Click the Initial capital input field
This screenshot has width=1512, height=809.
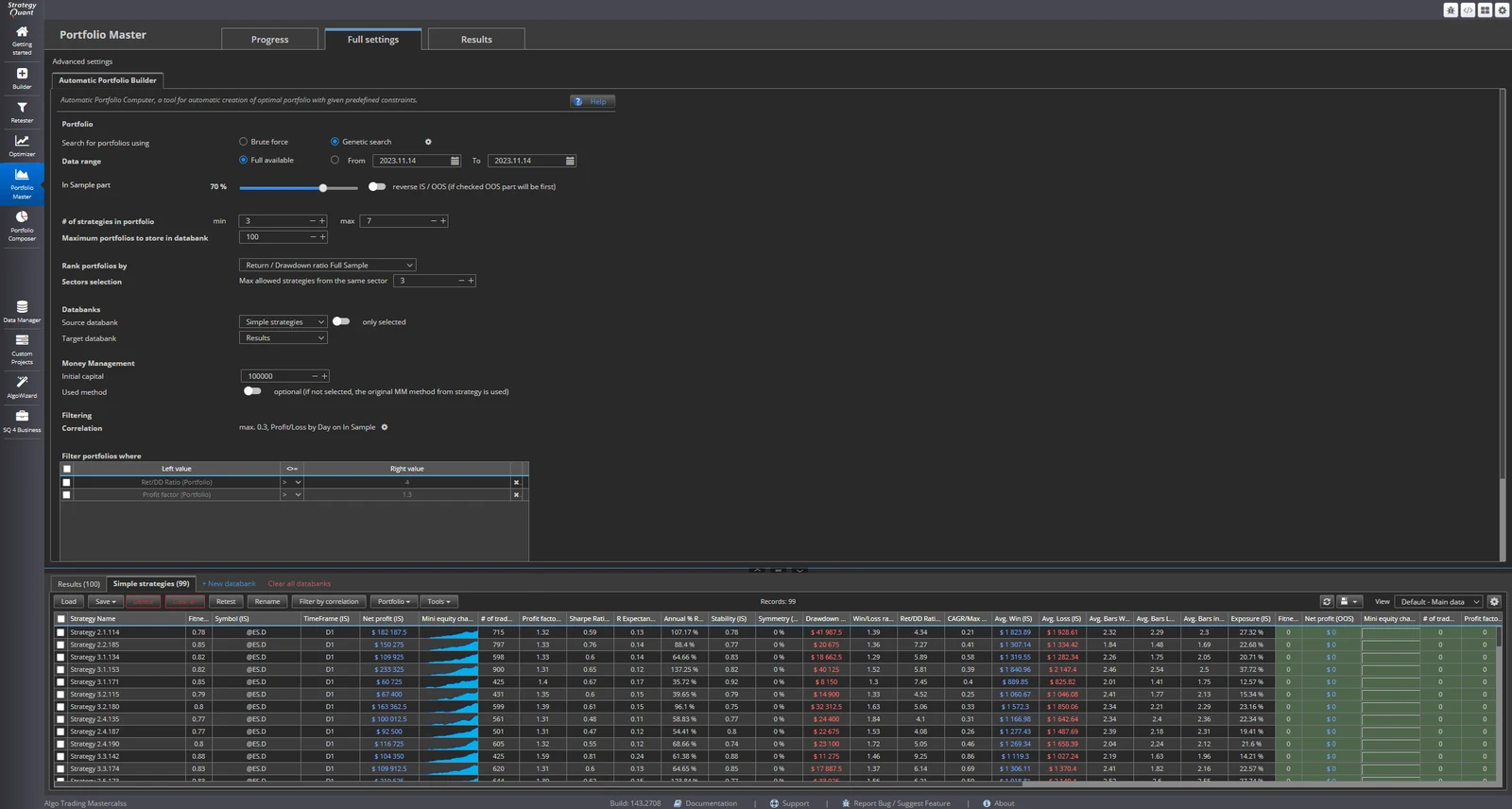275,375
